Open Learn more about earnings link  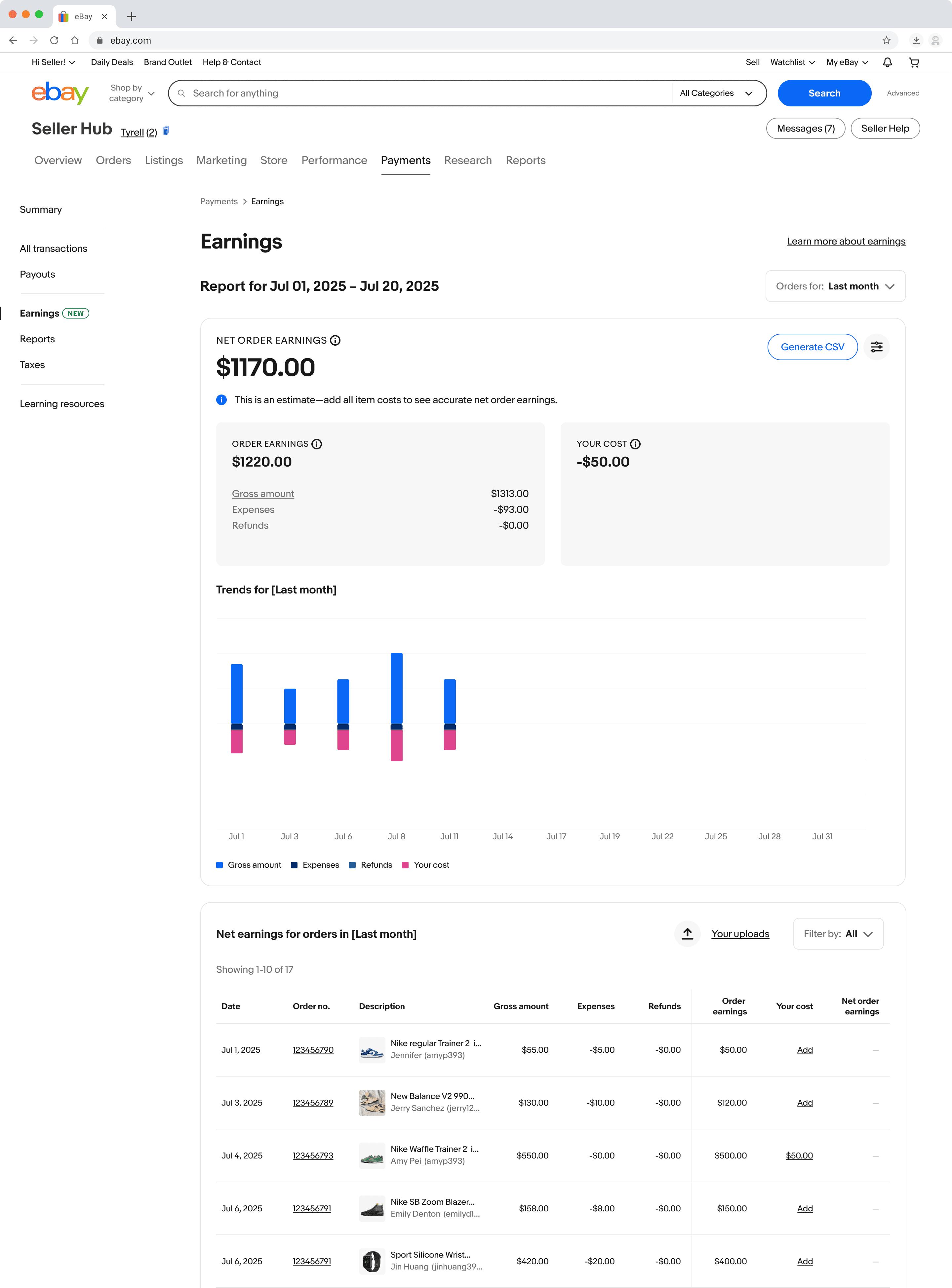(845, 241)
